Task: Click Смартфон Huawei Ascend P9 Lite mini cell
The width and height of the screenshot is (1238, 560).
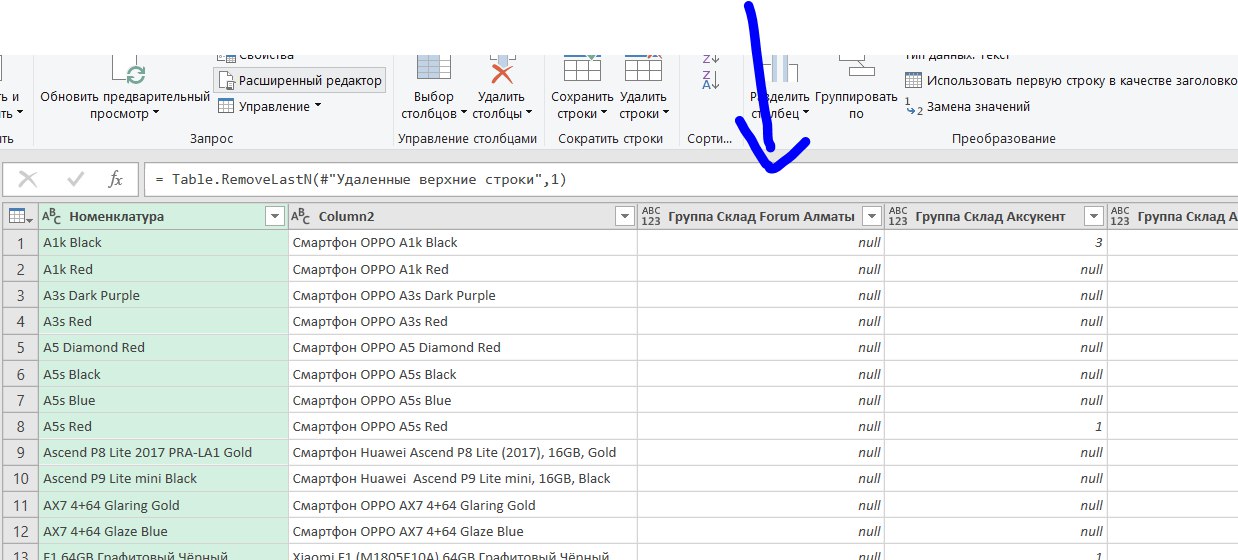Action: [x=463, y=478]
